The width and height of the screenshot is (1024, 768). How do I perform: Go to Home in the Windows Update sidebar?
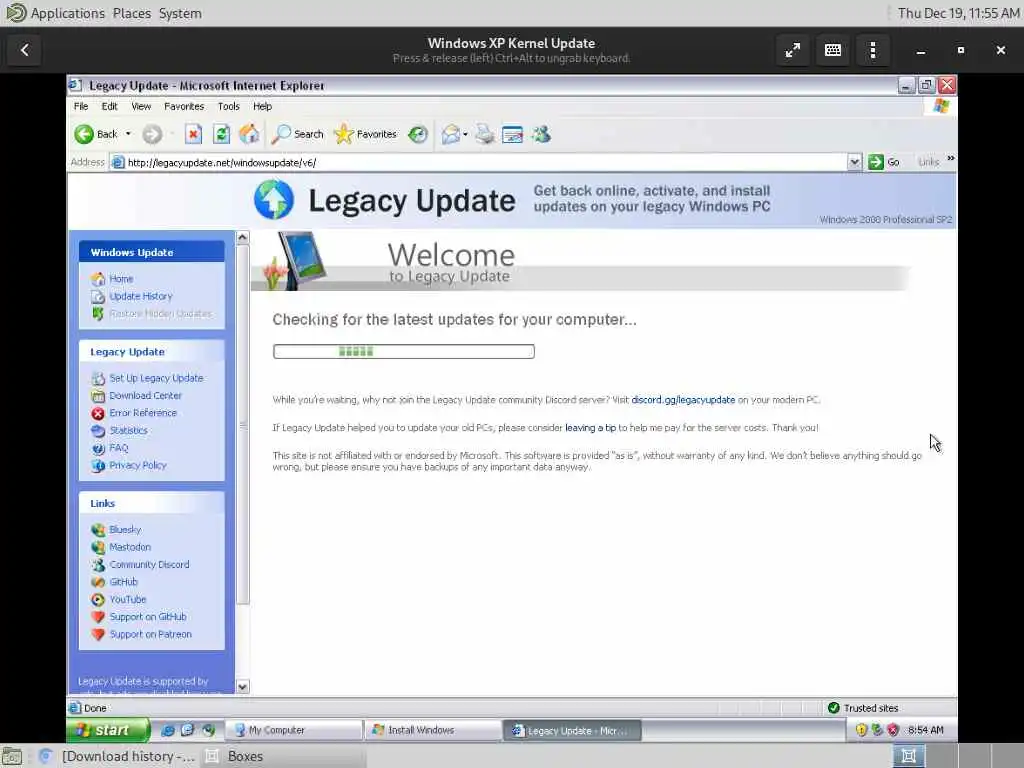[x=121, y=279]
